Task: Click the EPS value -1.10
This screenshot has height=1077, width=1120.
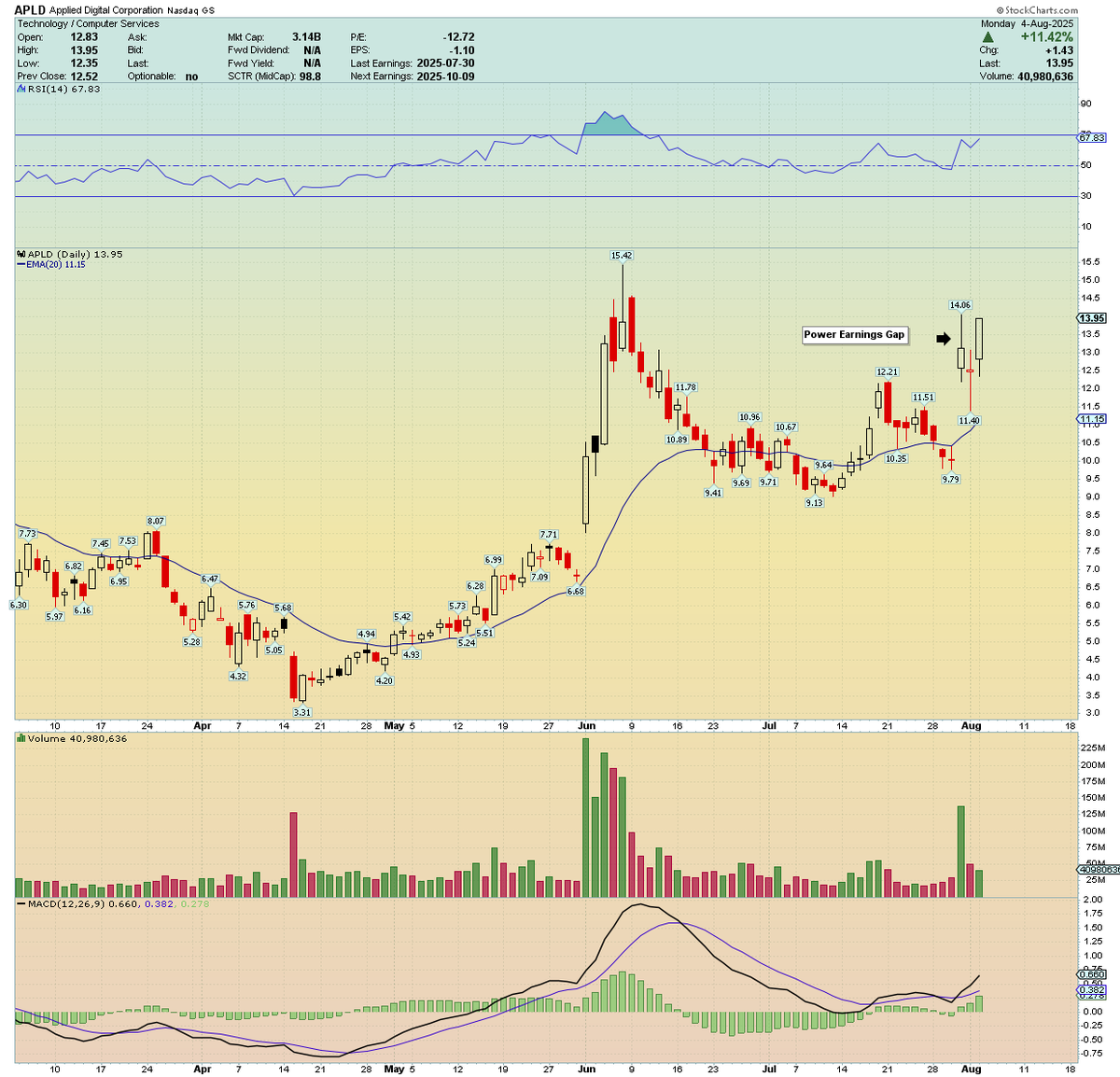Action: tap(462, 50)
